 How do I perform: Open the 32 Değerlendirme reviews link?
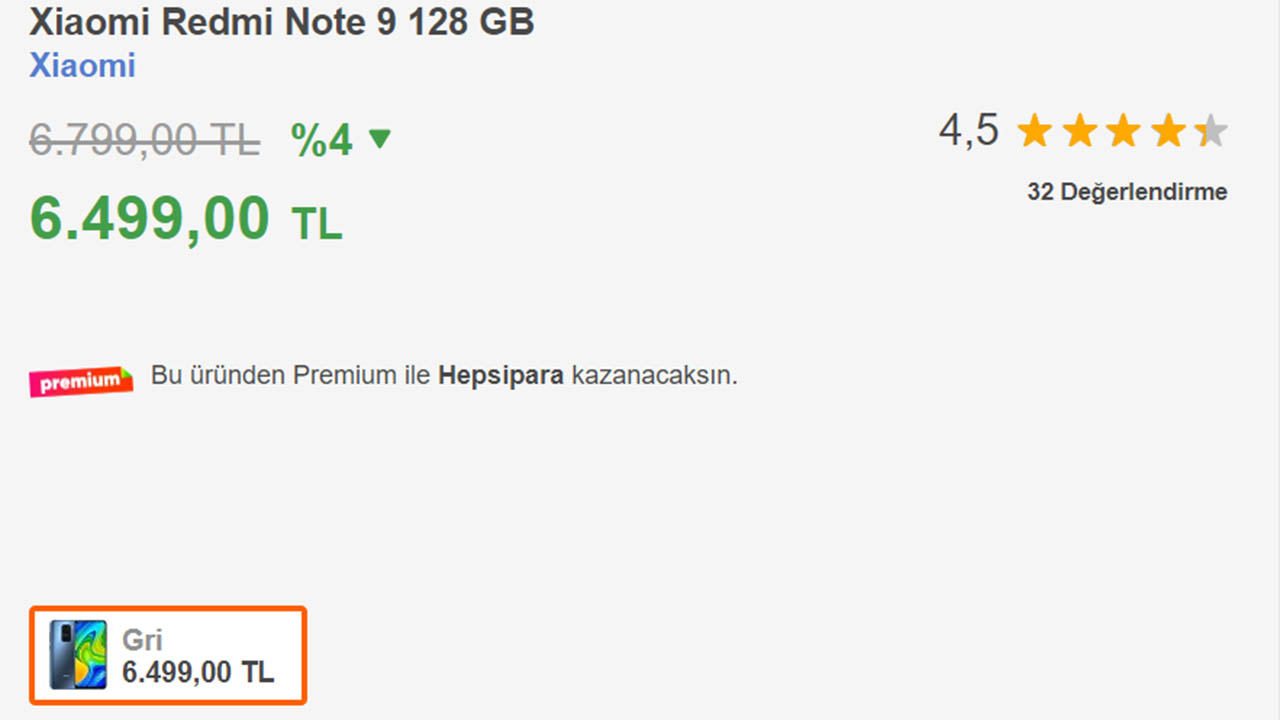pos(1127,192)
